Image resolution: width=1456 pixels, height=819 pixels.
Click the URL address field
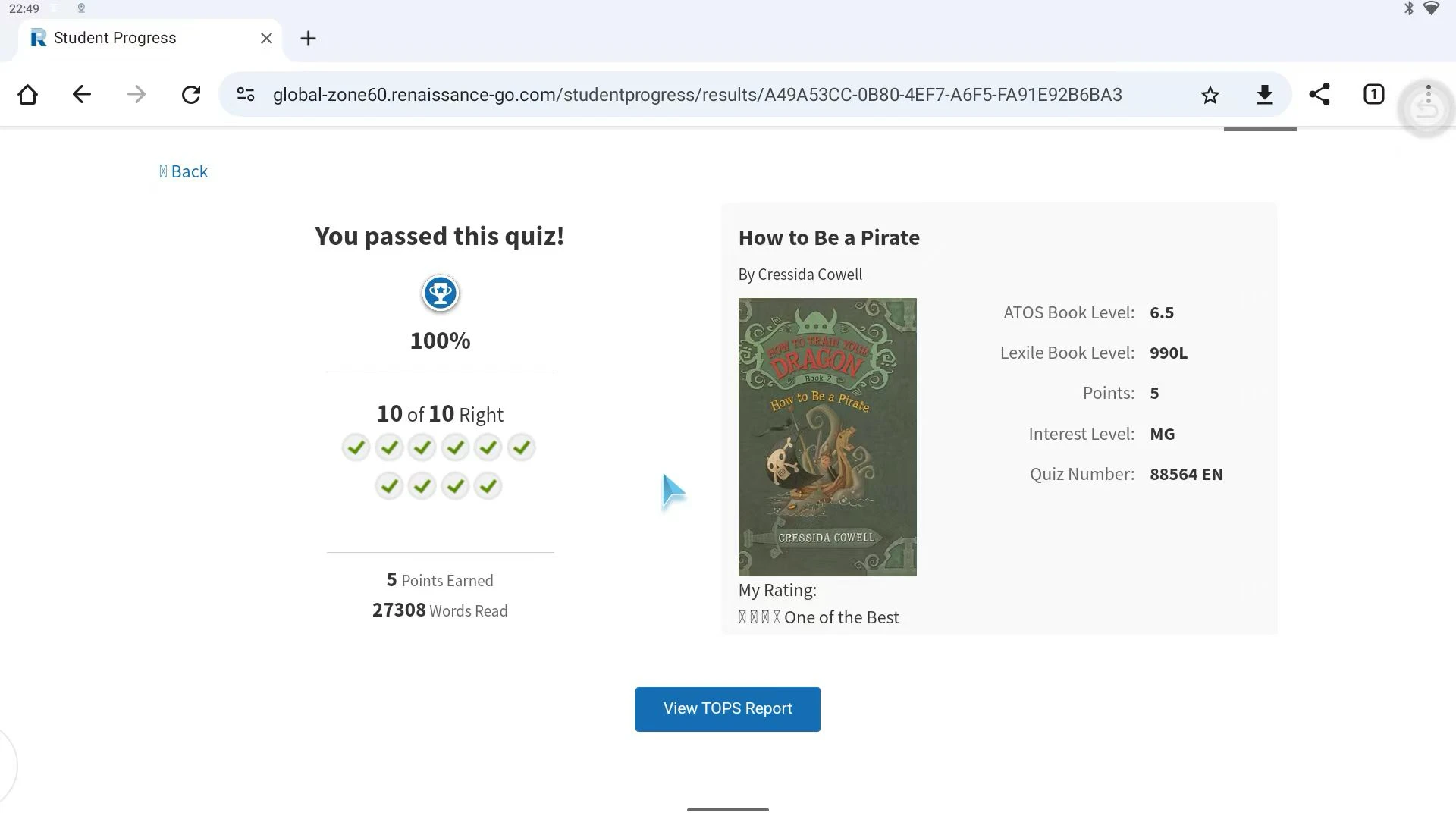(697, 95)
